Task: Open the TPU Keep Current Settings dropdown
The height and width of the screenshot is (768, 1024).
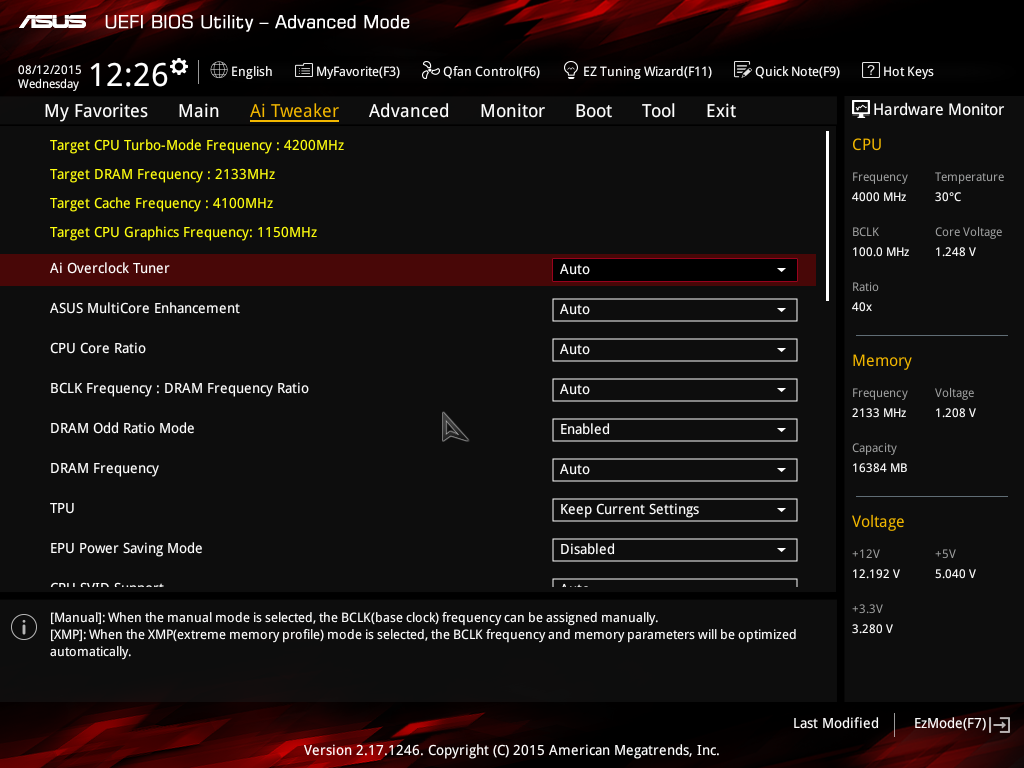Action: point(675,509)
